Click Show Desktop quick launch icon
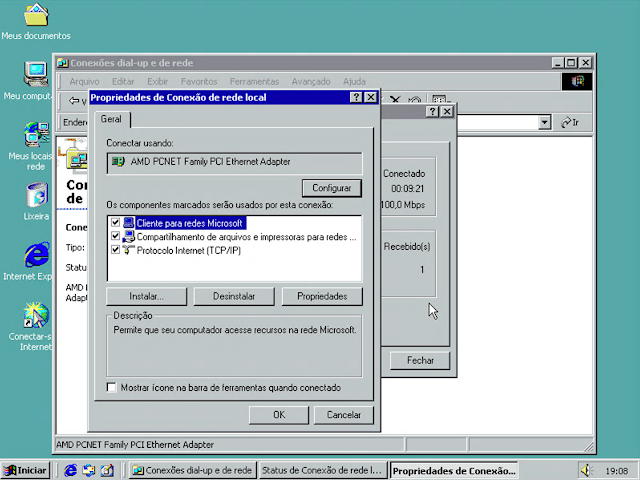The image size is (640, 480). (107, 470)
